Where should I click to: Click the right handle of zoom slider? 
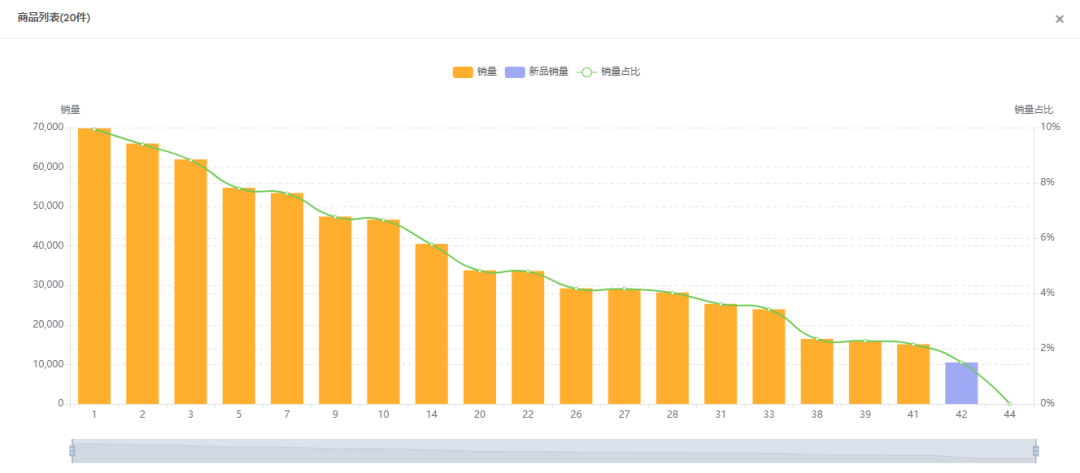(x=1035, y=451)
